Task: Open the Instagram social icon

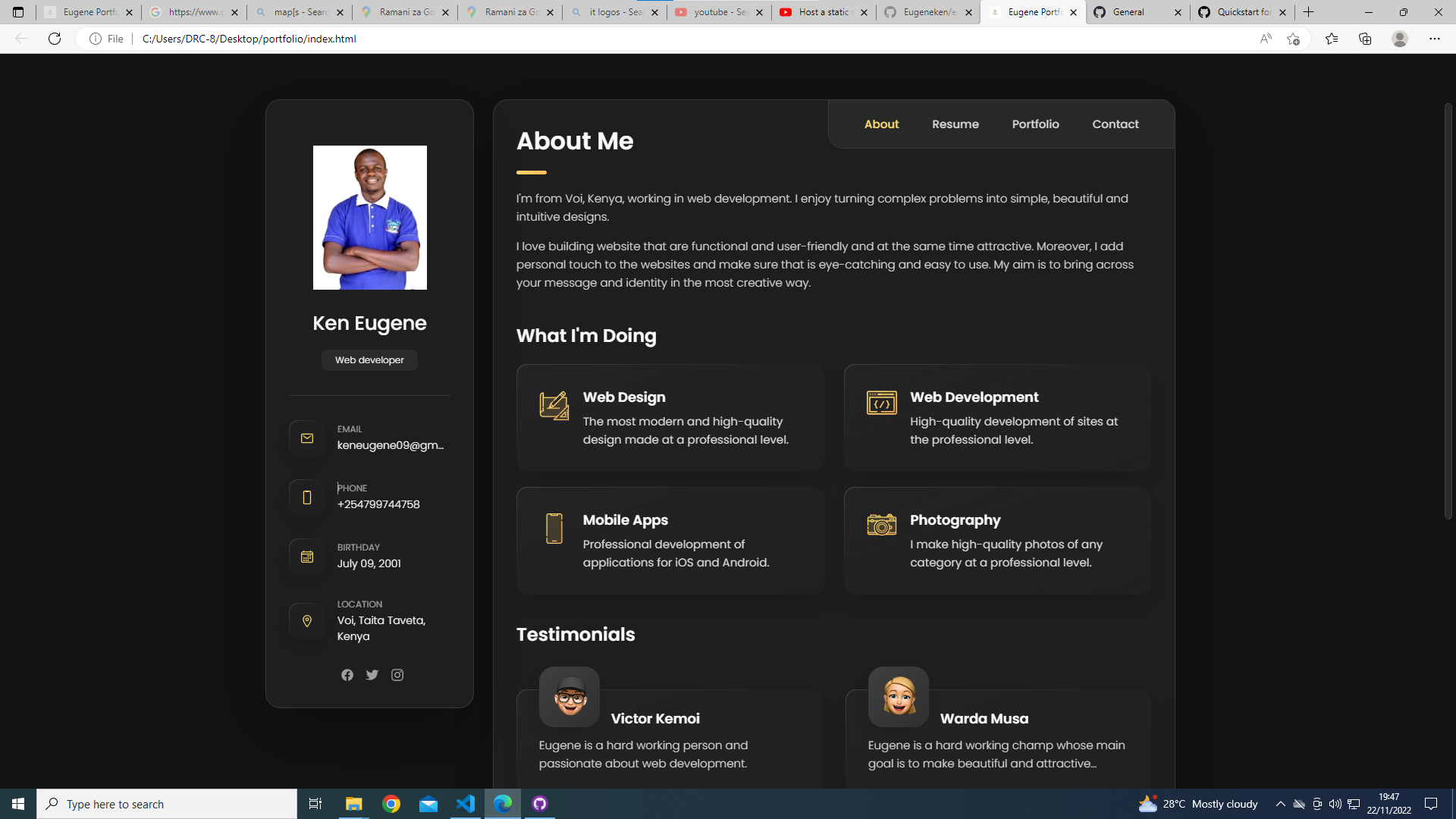Action: click(397, 675)
